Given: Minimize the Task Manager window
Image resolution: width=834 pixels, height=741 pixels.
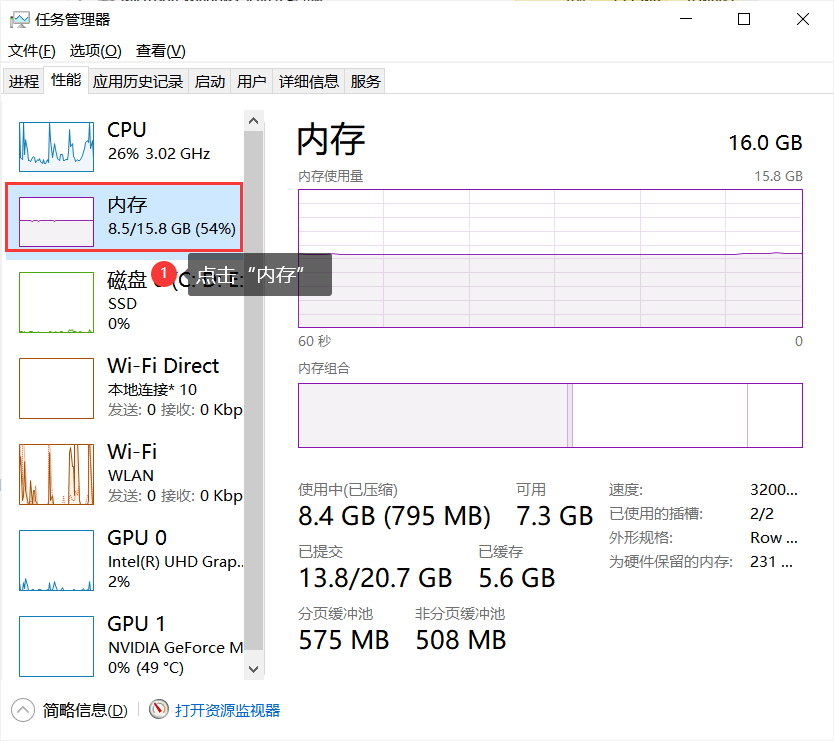Looking at the screenshot, I should 686,19.
